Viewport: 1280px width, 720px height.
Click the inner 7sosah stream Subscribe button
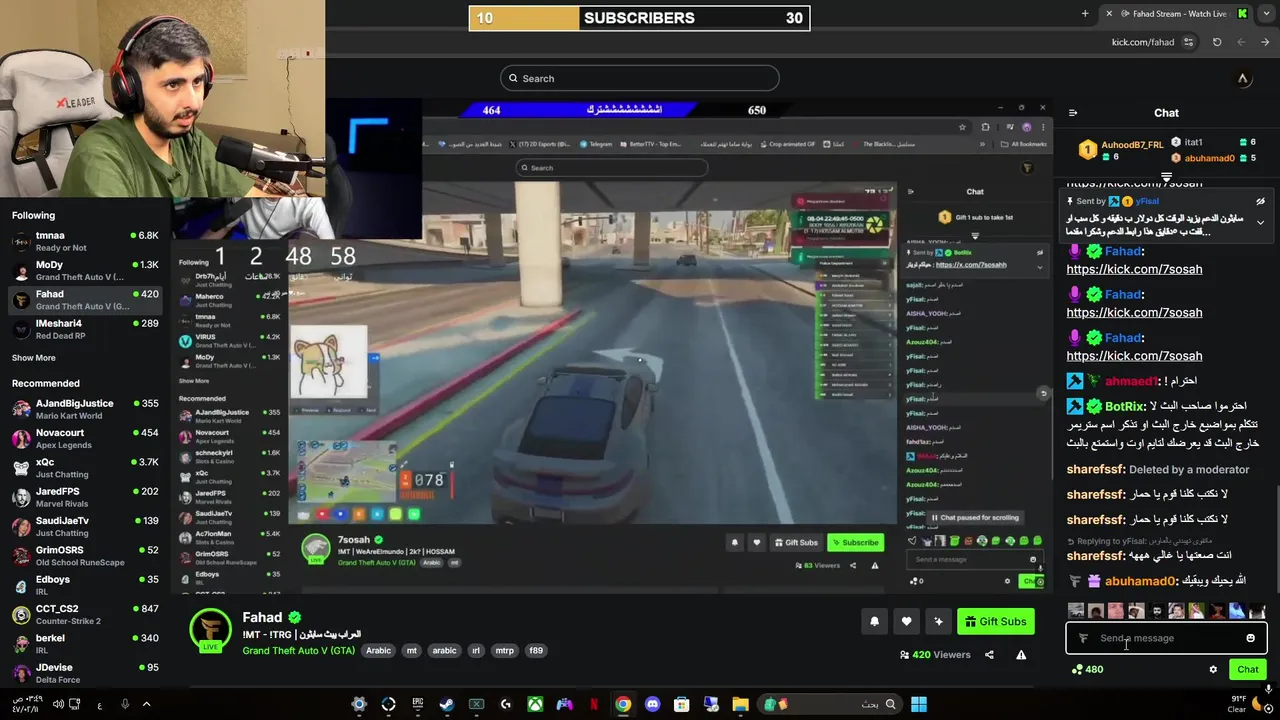[855, 542]
